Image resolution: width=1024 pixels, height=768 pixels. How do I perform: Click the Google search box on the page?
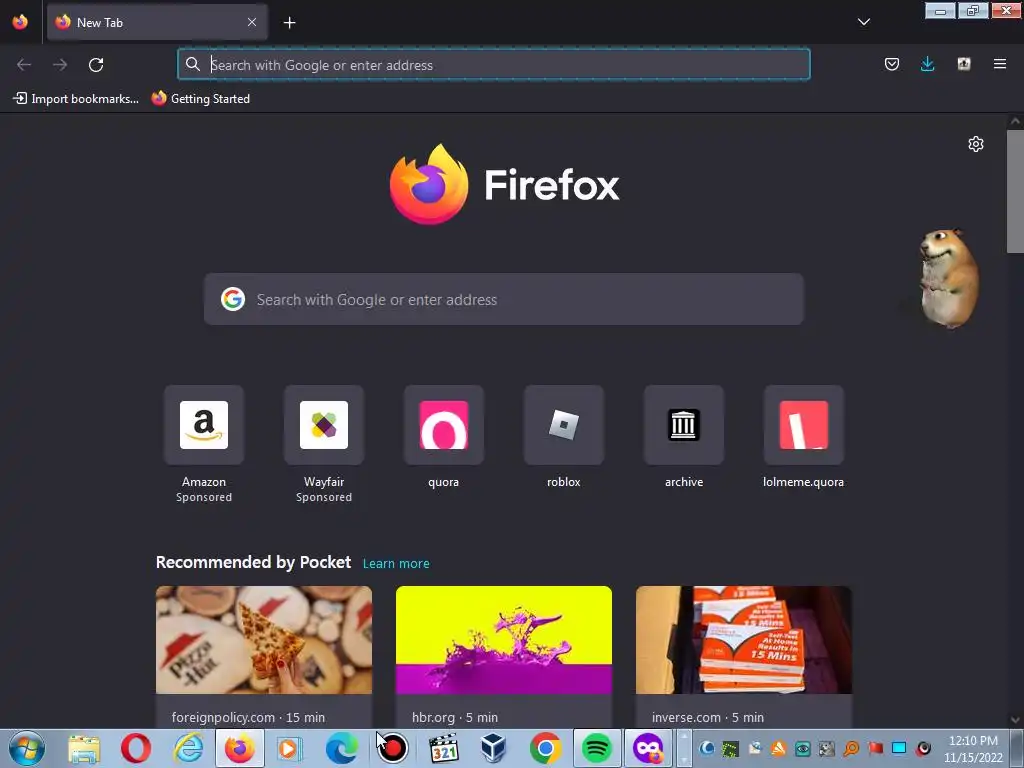point(504,299)
